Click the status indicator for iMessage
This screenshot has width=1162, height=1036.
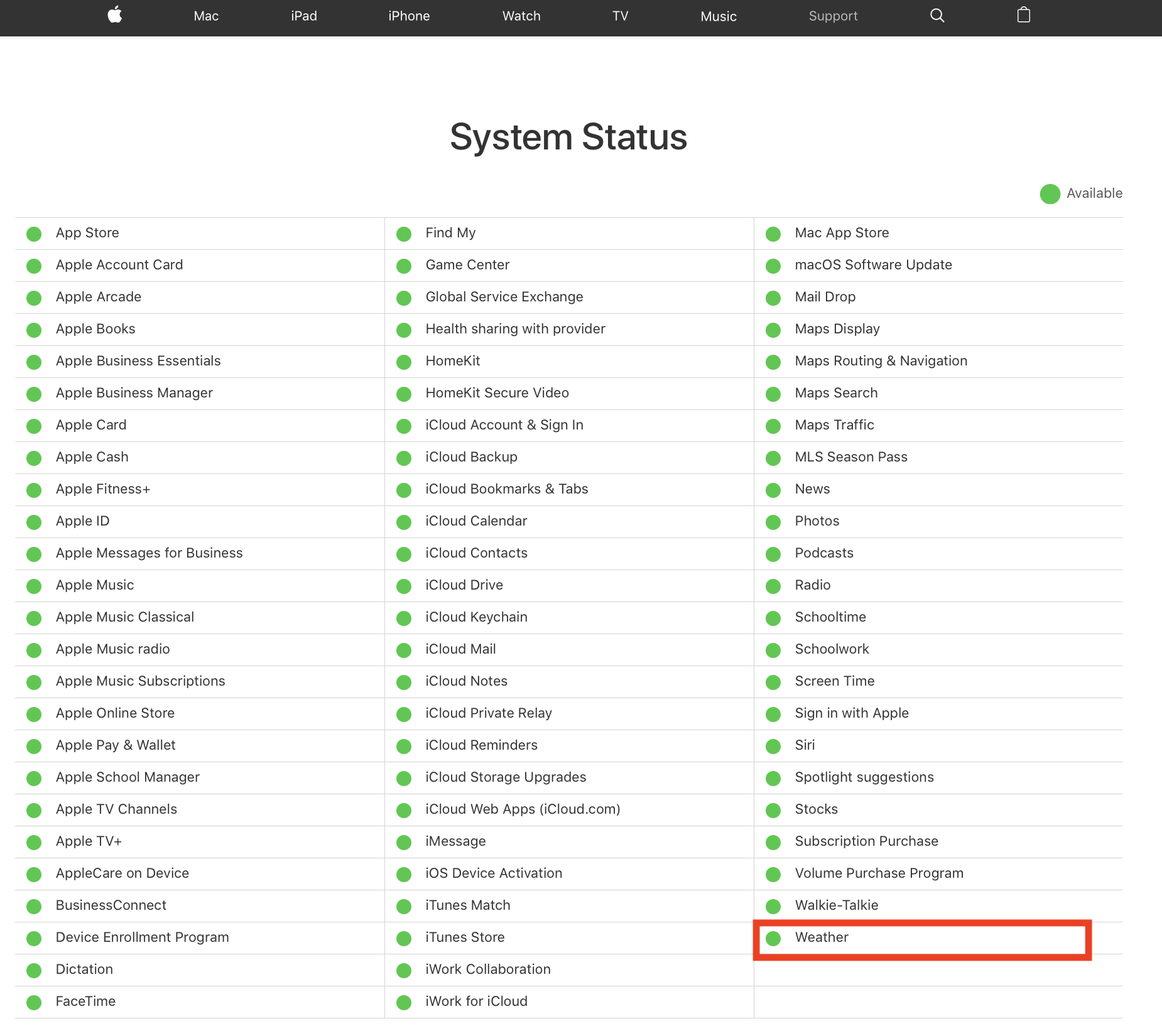pyautogui.click(x=404, y=843)
